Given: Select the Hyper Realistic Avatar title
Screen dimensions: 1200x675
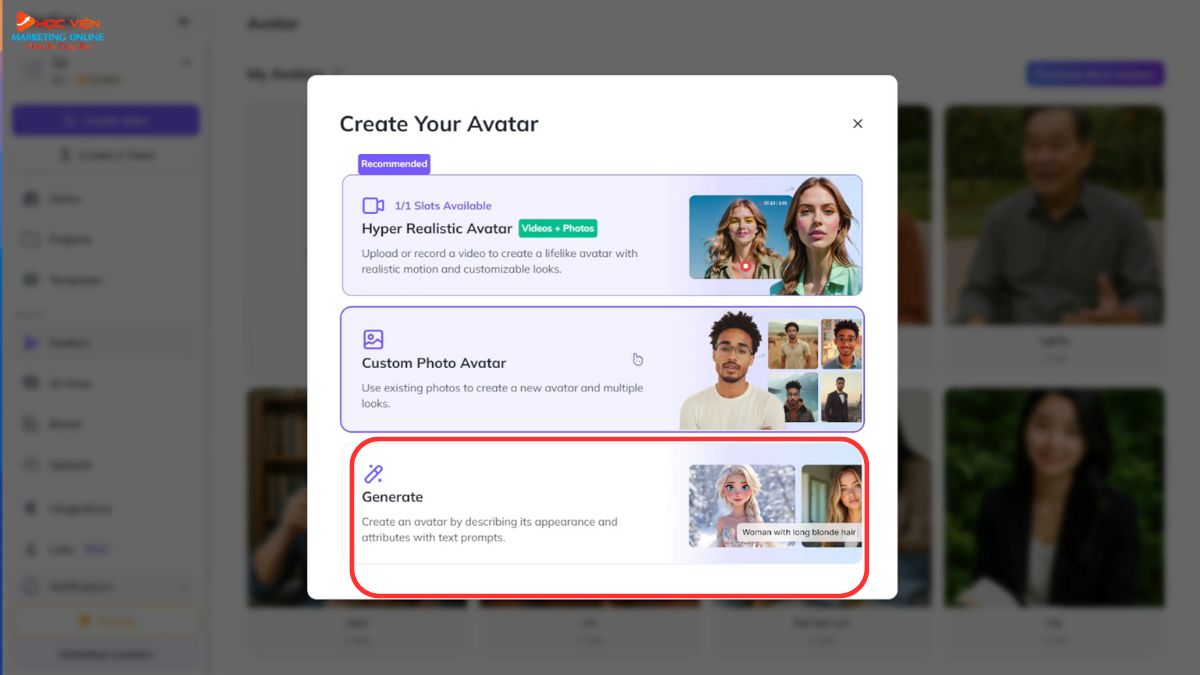Looking at the screenshot, I should point(437,228).
